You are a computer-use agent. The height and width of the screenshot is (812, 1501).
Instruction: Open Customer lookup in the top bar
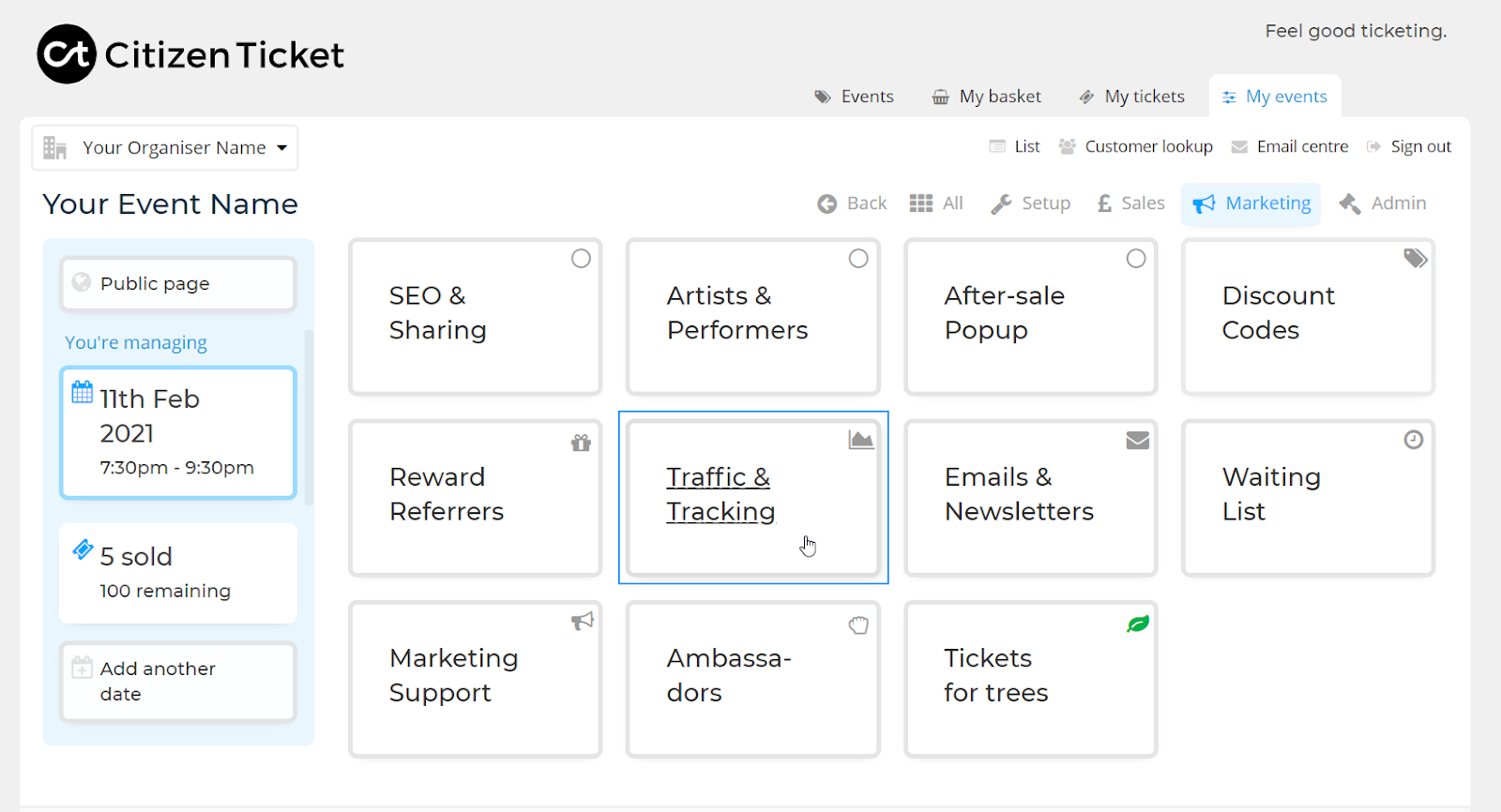1136,146
